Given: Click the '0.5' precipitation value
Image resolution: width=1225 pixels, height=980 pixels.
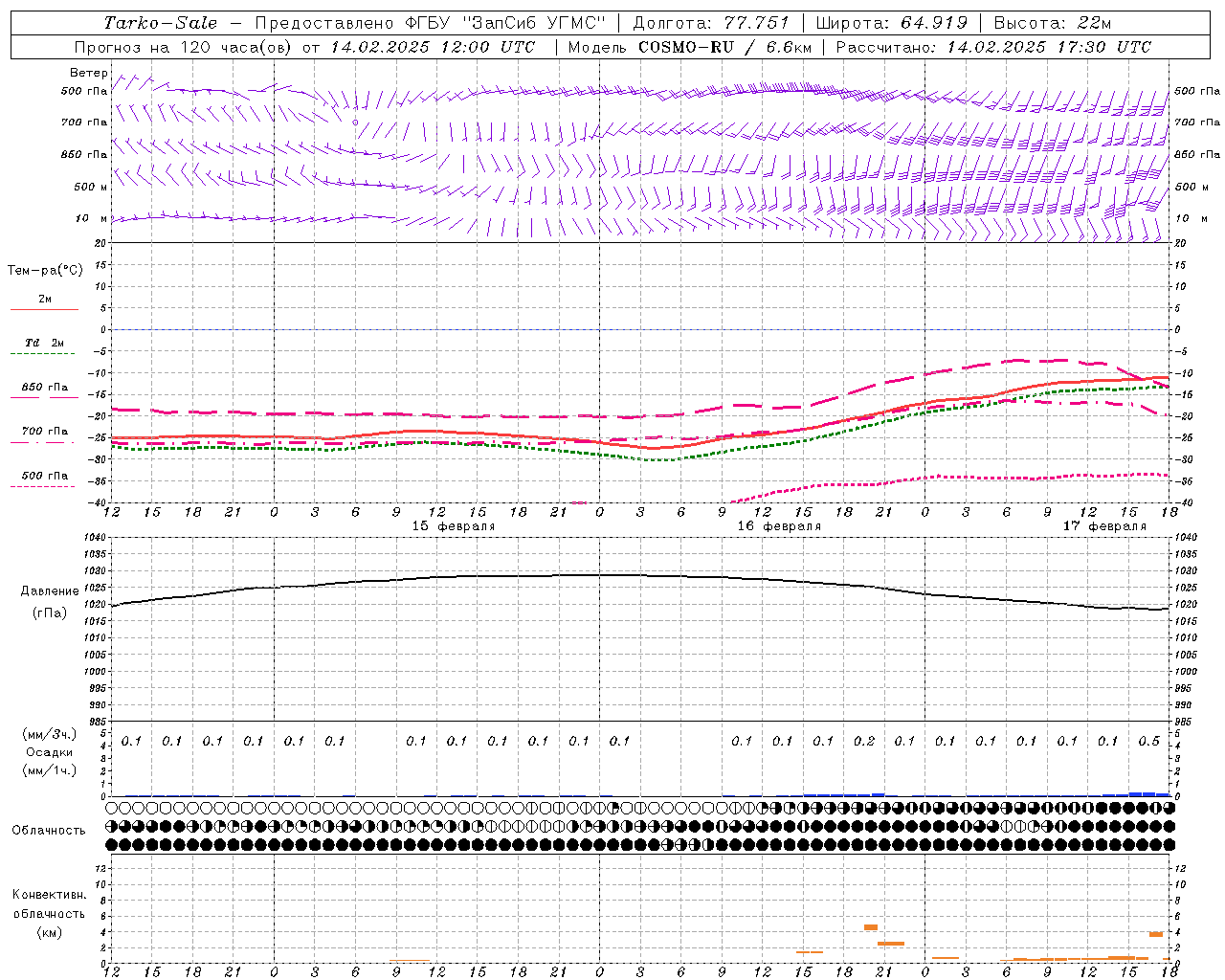Looking at the screenshot, I should click(x=1149, y=742).
